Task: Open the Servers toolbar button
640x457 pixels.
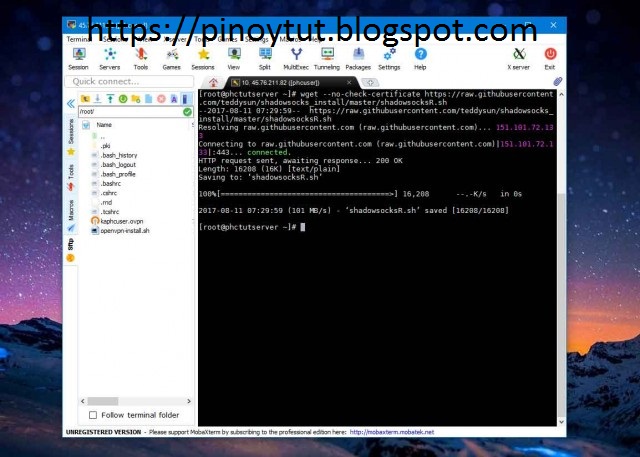Action: pyautogui.click(x=110, y=59)
